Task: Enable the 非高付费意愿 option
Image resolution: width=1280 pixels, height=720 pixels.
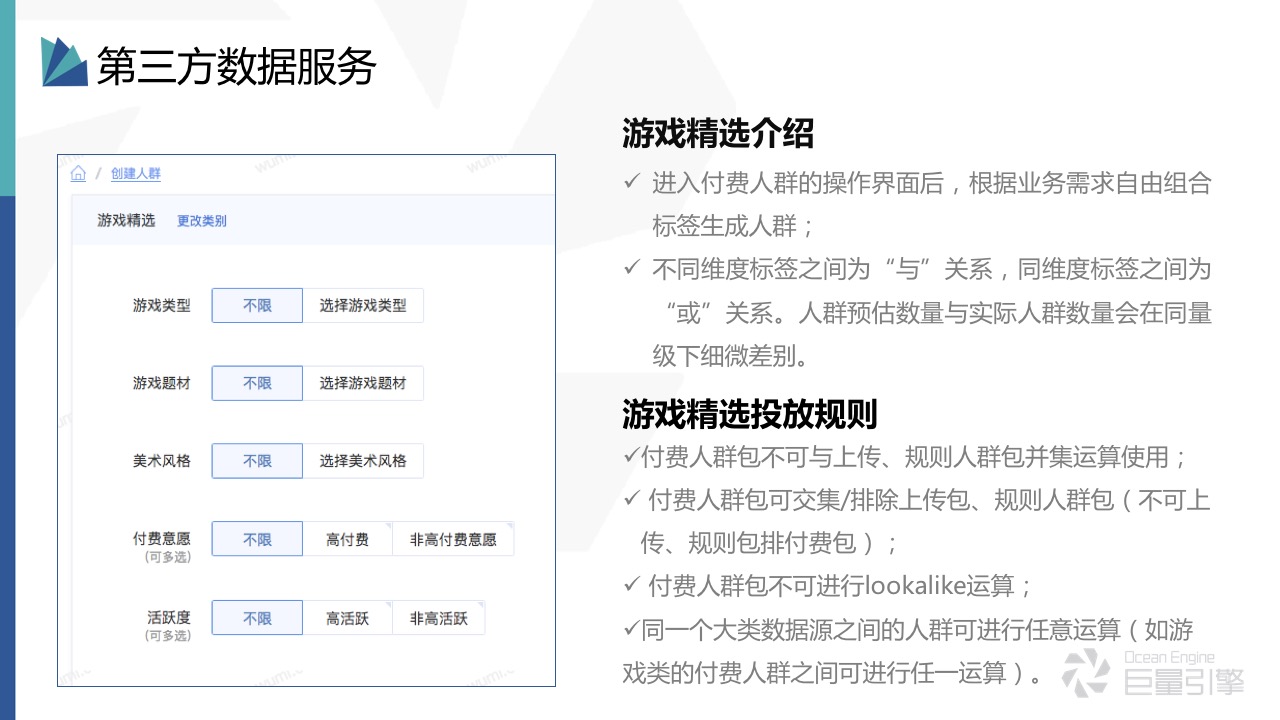Action: click(454, 538)
